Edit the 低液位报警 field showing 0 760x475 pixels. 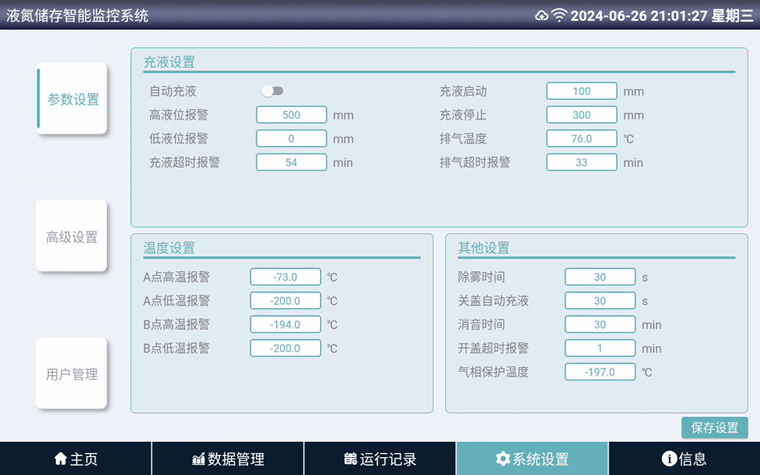(x=291, y=139)
